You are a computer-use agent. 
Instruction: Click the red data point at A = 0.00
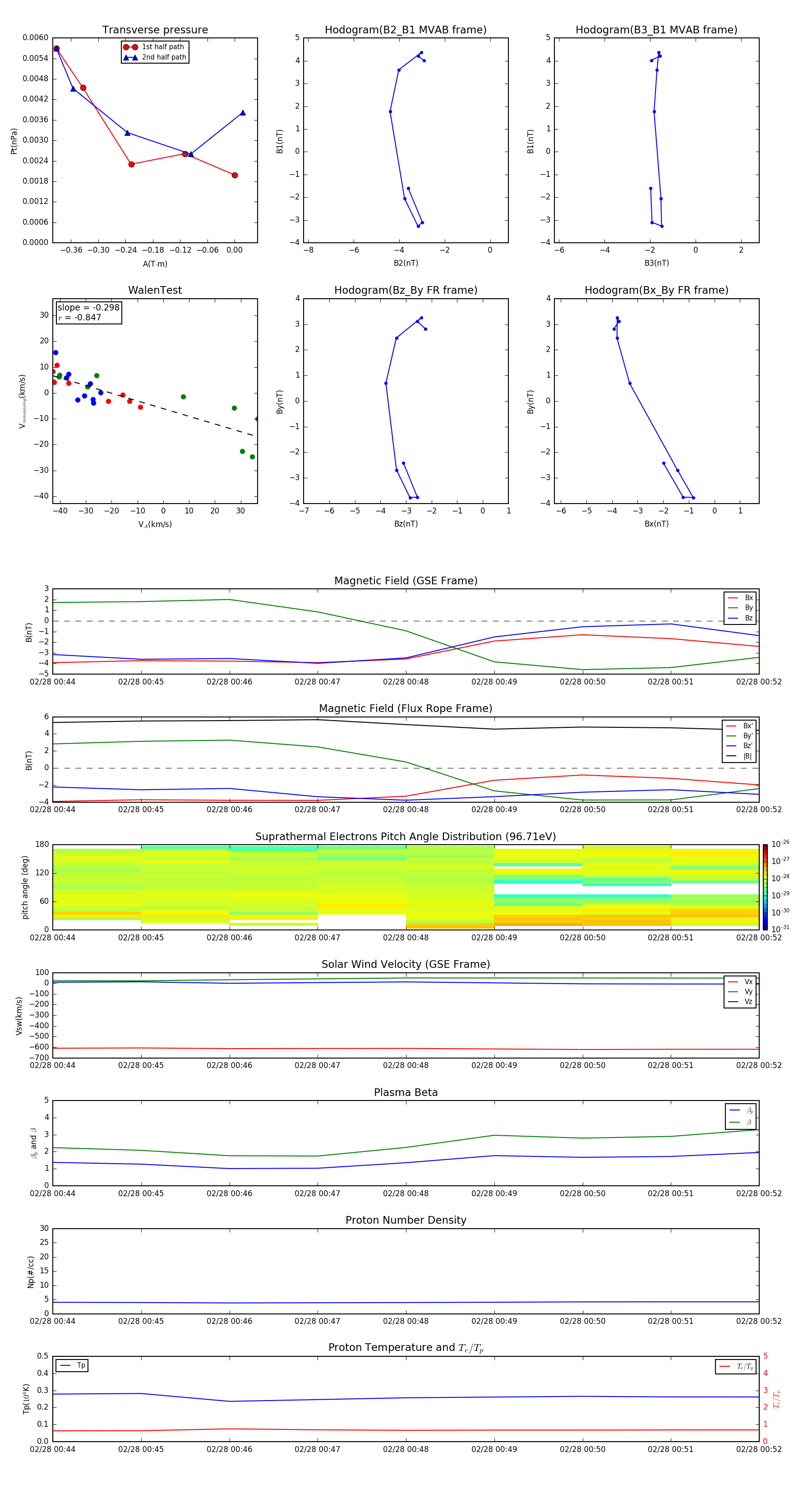[x=235, y=175]
